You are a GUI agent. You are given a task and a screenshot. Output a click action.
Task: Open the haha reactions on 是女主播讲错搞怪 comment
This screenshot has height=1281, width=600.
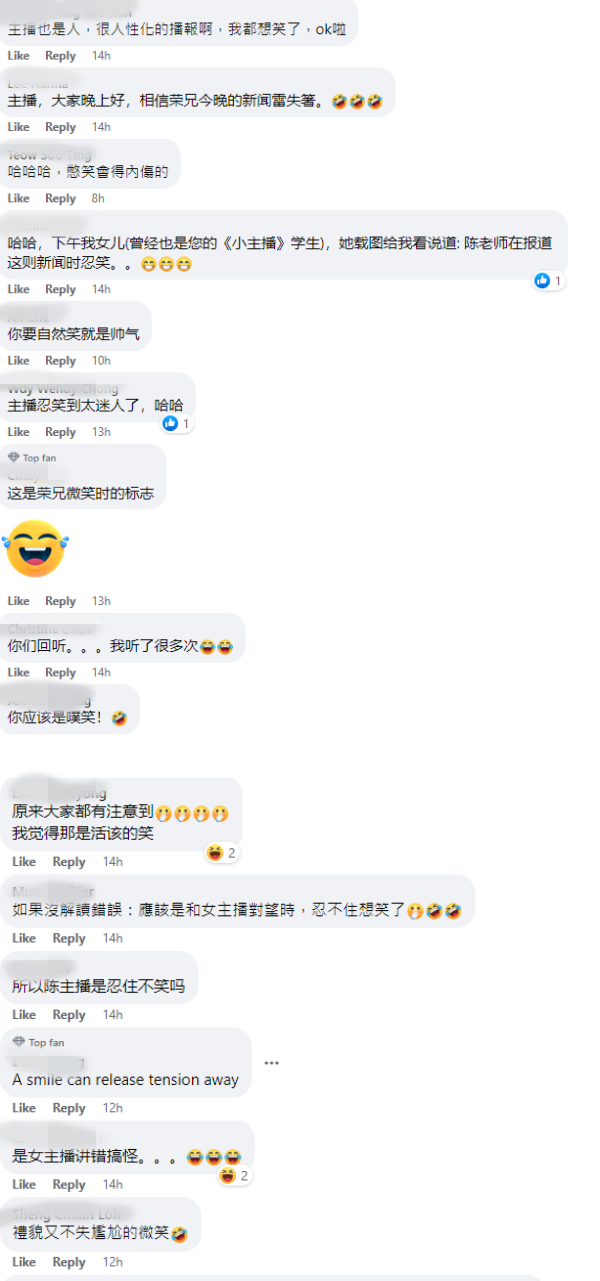(235, 1176)
